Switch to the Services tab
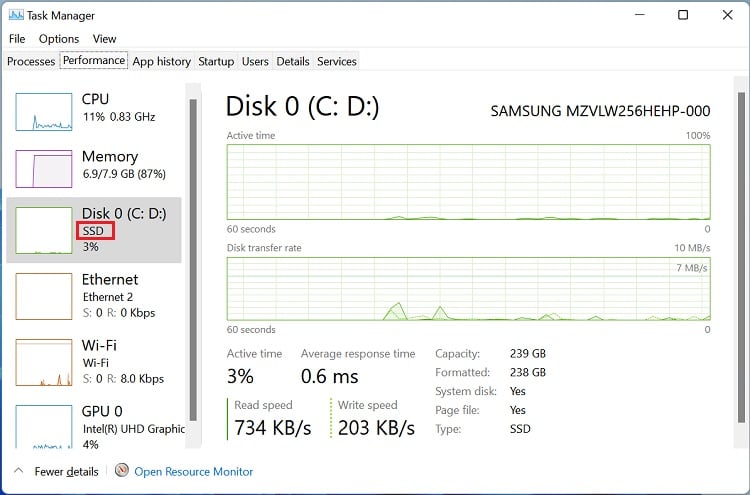 point(337,61)
